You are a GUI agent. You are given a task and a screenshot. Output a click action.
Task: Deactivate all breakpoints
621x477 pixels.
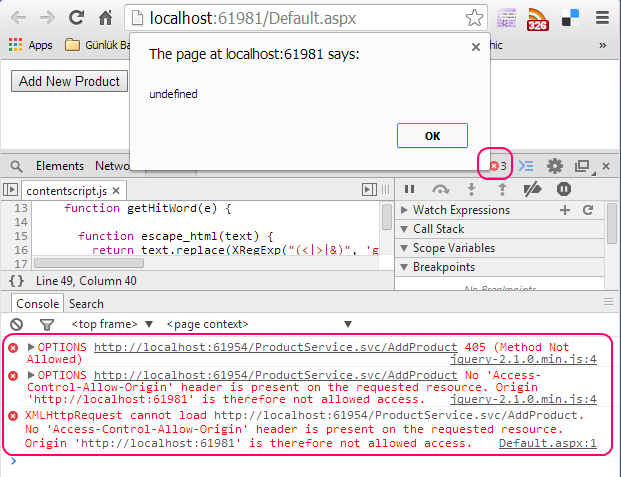(x=532, y=189)
